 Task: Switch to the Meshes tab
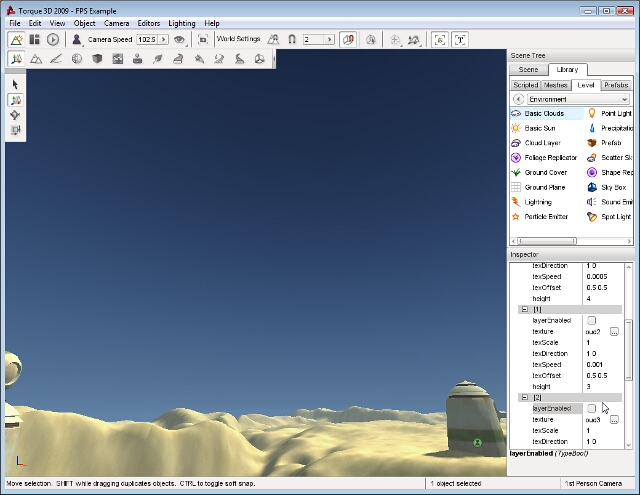556,85
